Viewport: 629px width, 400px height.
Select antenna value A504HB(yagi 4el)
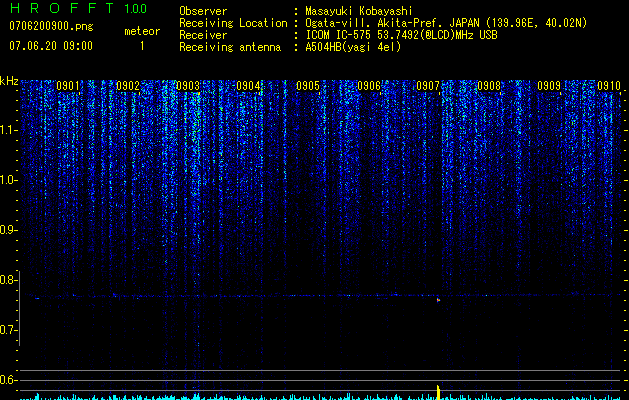pos(353,47)
